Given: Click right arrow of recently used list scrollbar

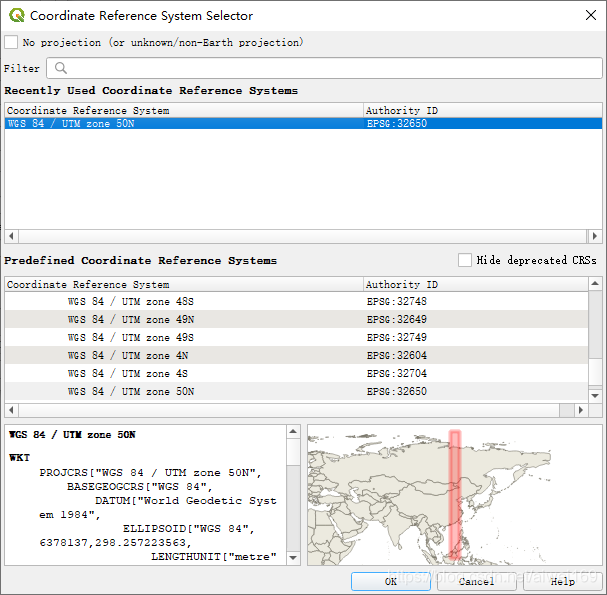Looking at the screenshot, I should coord(595,236).
